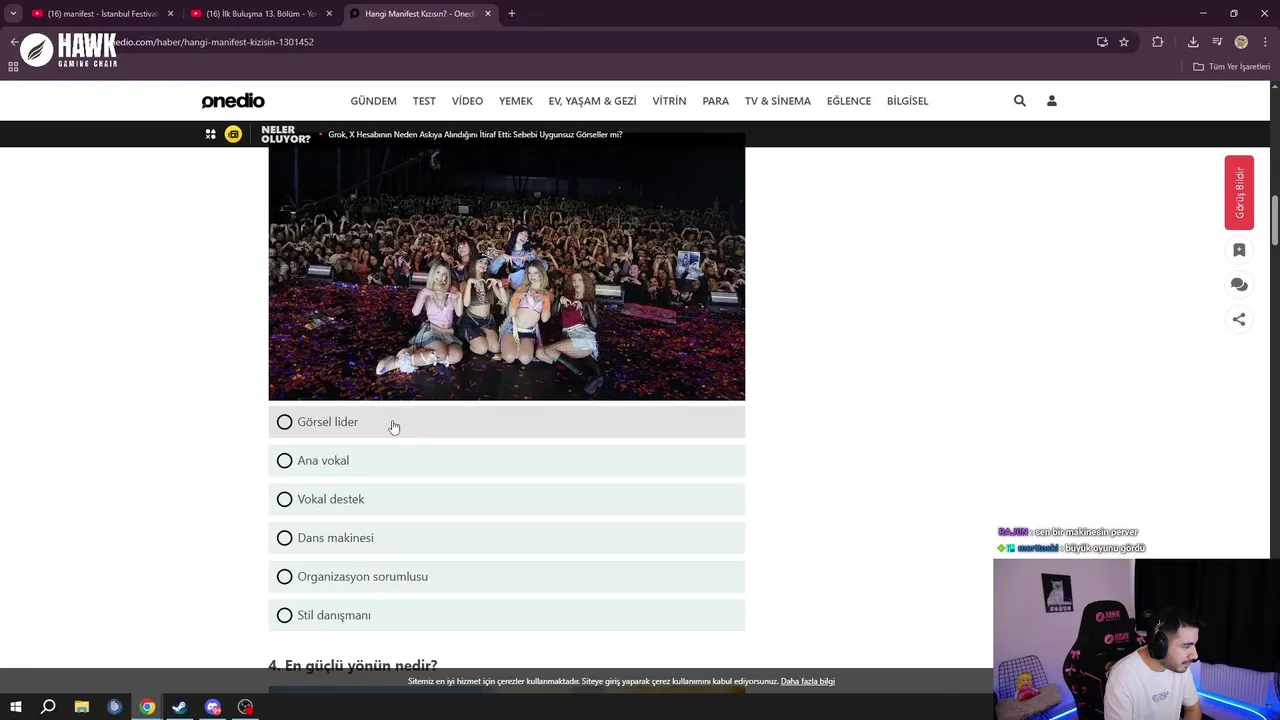
Task: Click the grid icon next to Neler Oluyor
Action: pyautogui.click(x=211, y=134)
